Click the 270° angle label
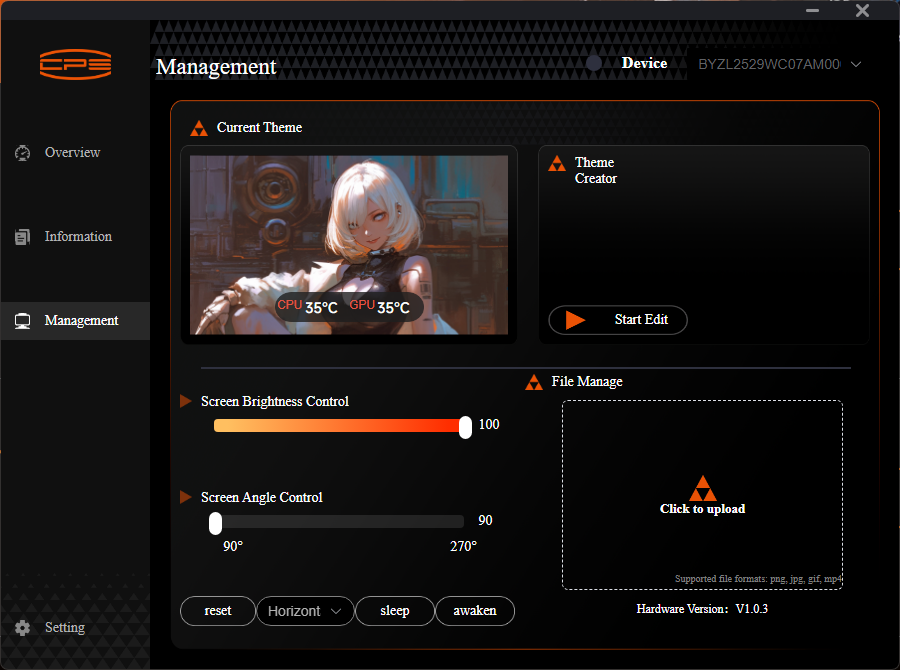This screenshot has height=670, width=900. [x=463, y=546]
